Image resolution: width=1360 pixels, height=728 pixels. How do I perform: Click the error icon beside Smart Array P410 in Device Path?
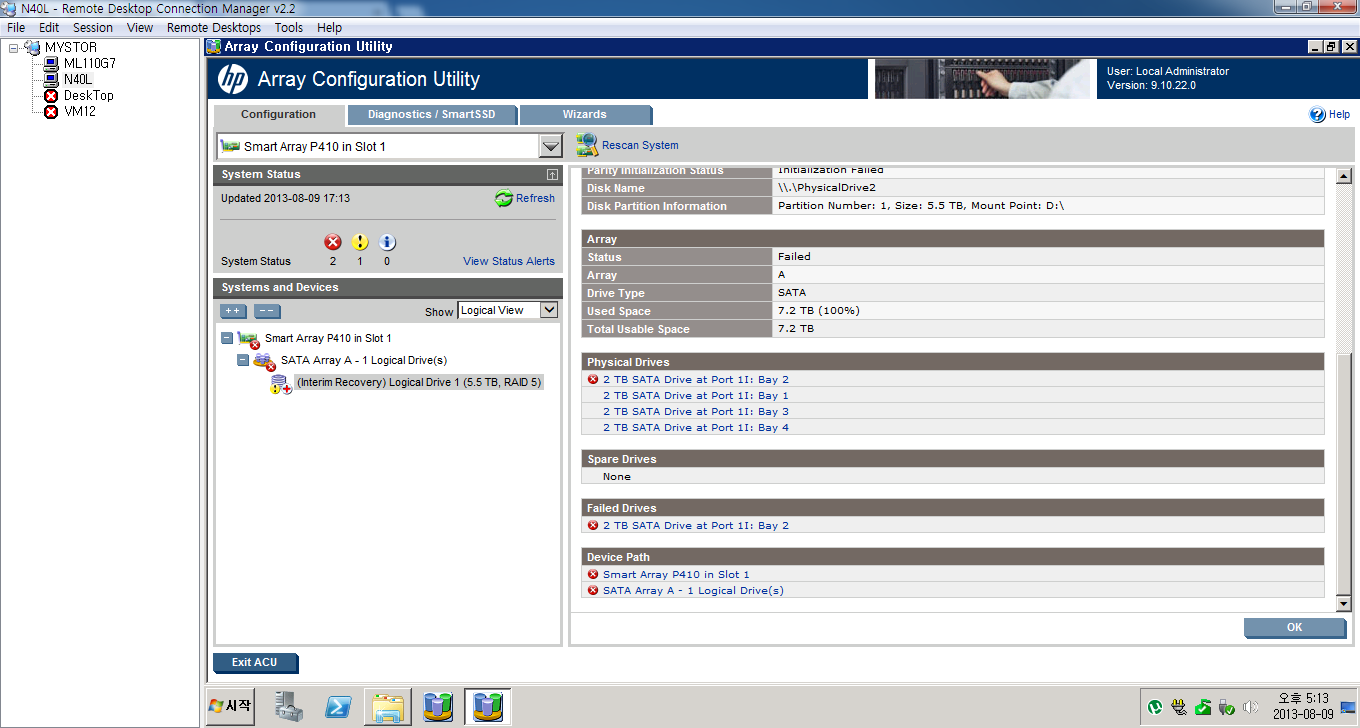[593, 575]
